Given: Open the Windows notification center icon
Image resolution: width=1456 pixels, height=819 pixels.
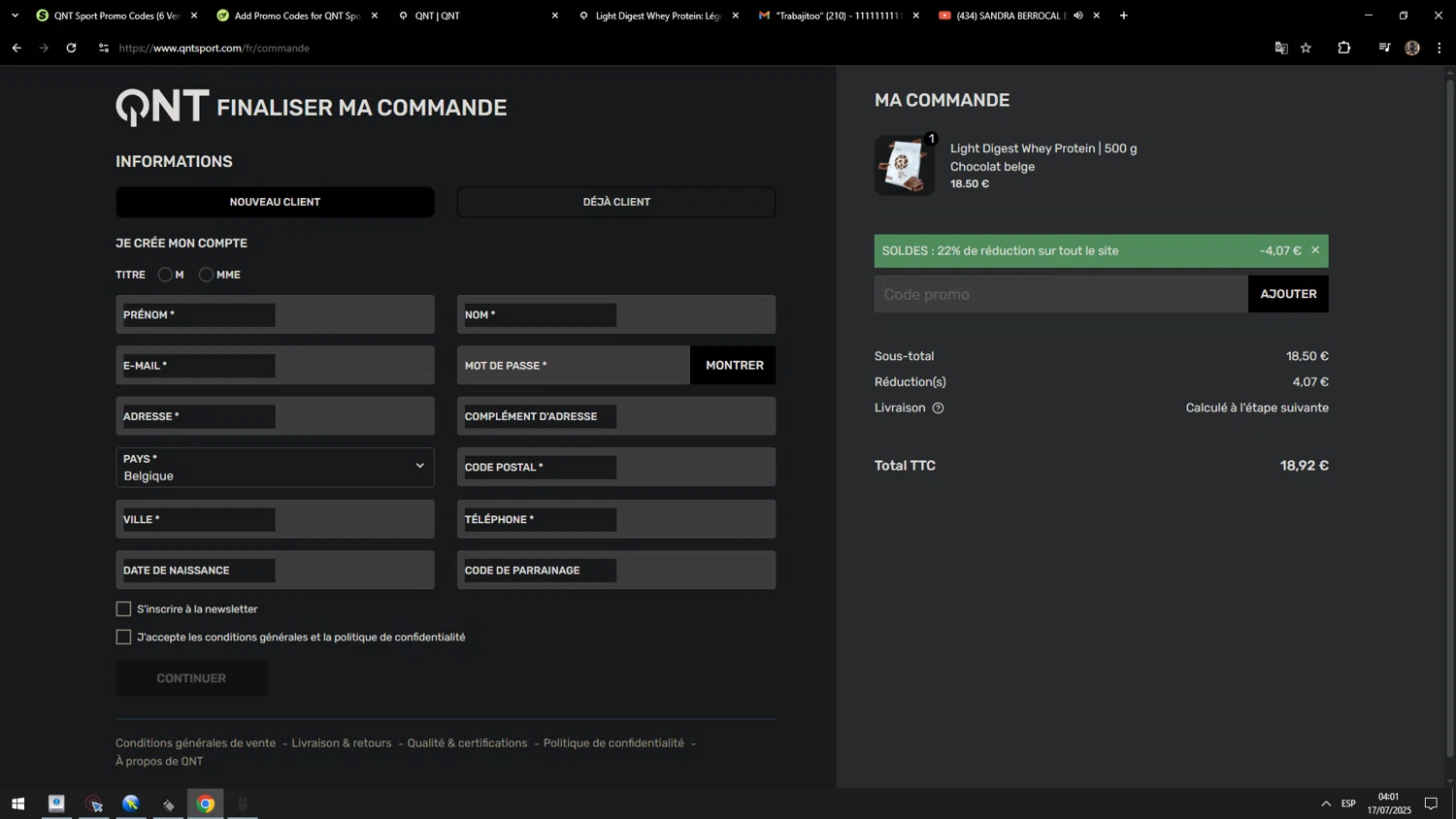Looking at the screenshot, I should 1431,803.
